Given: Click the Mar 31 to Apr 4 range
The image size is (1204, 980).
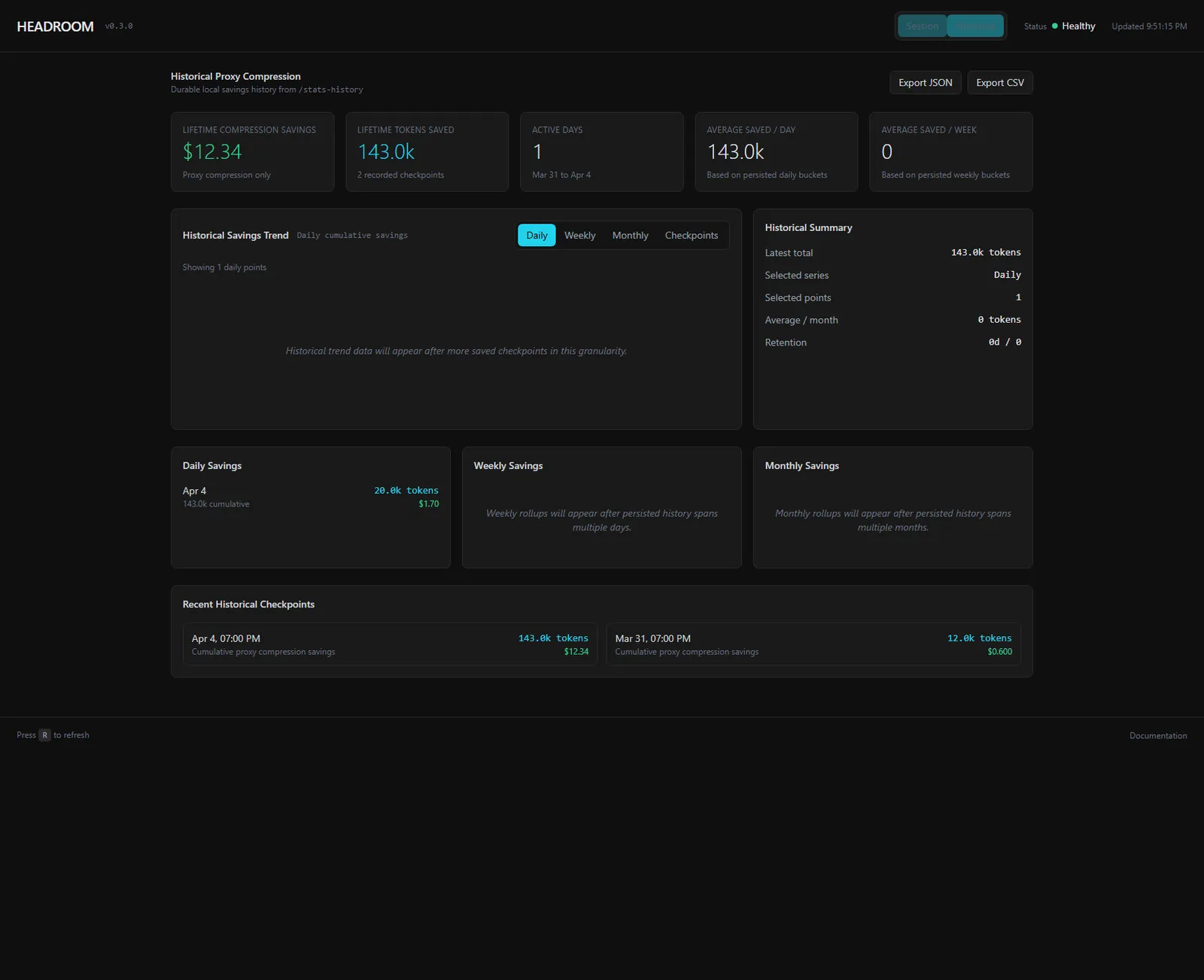Looking at the screenshot, I should [x=561, y=175].
